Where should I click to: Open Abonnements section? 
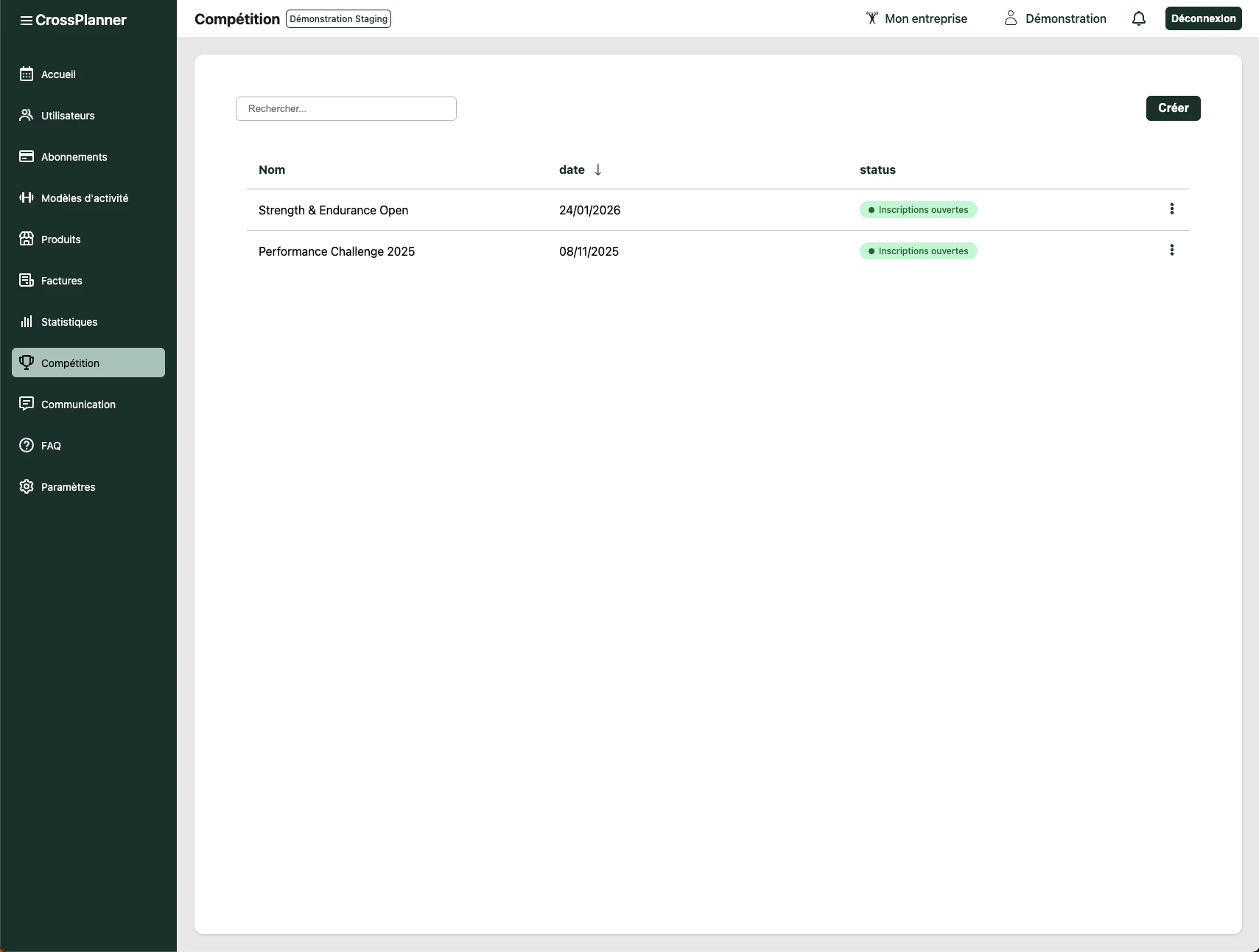[x=74, y=157]
